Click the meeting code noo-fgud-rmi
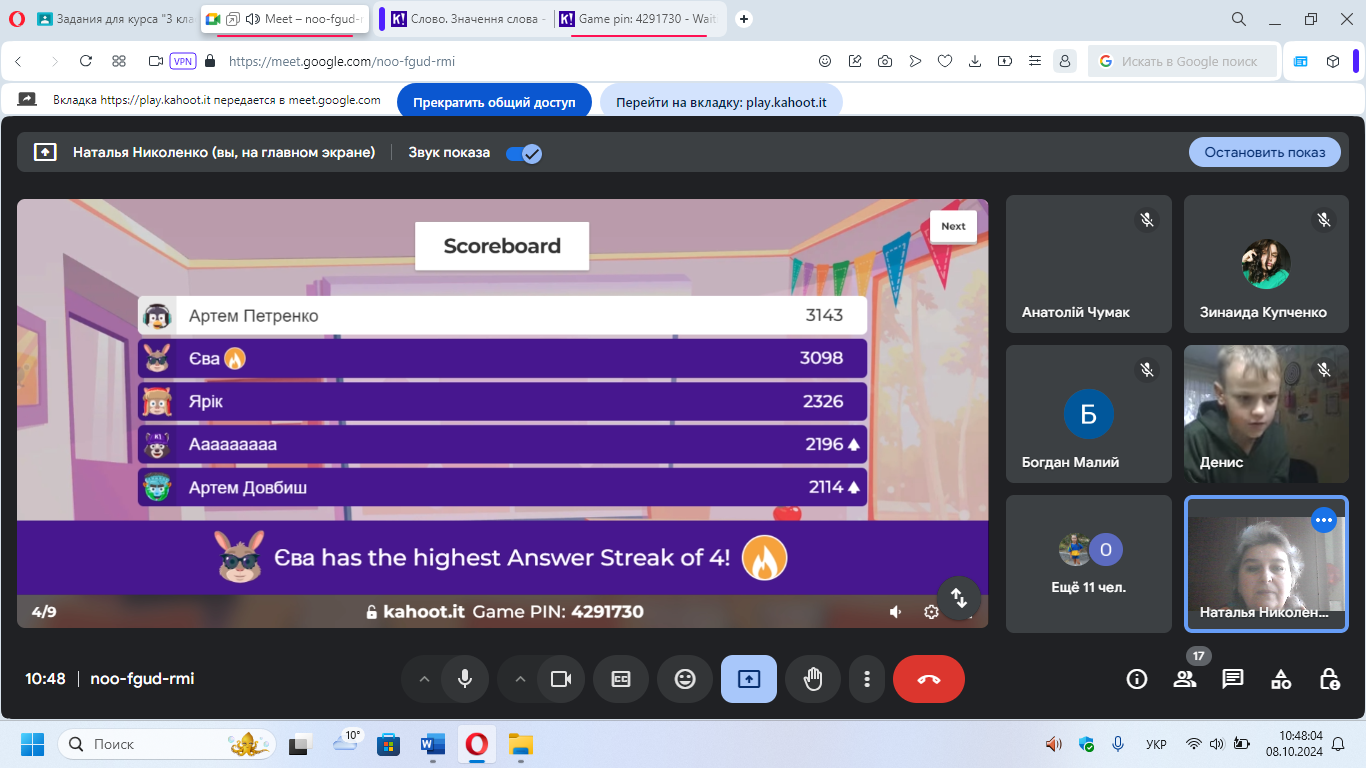Screen dimensions: 1366x768 (x=142, y=679)
